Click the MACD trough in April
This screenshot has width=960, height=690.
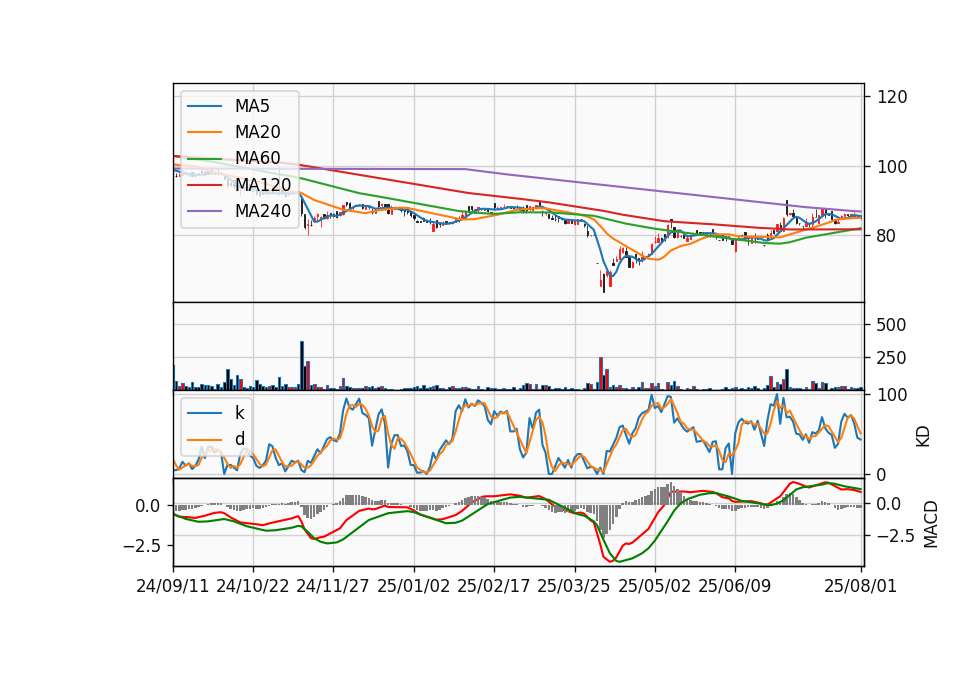(612, 561)
